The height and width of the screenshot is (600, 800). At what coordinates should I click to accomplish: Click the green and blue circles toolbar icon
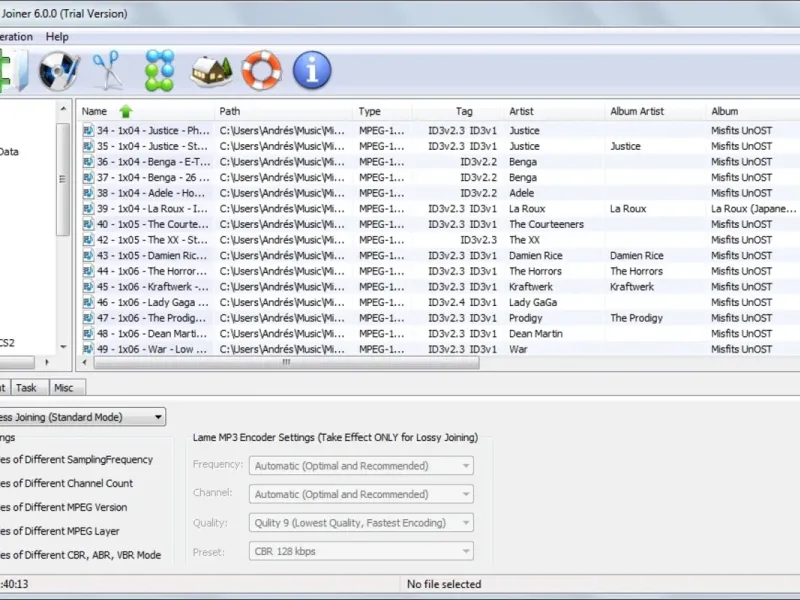click(160, 70)
